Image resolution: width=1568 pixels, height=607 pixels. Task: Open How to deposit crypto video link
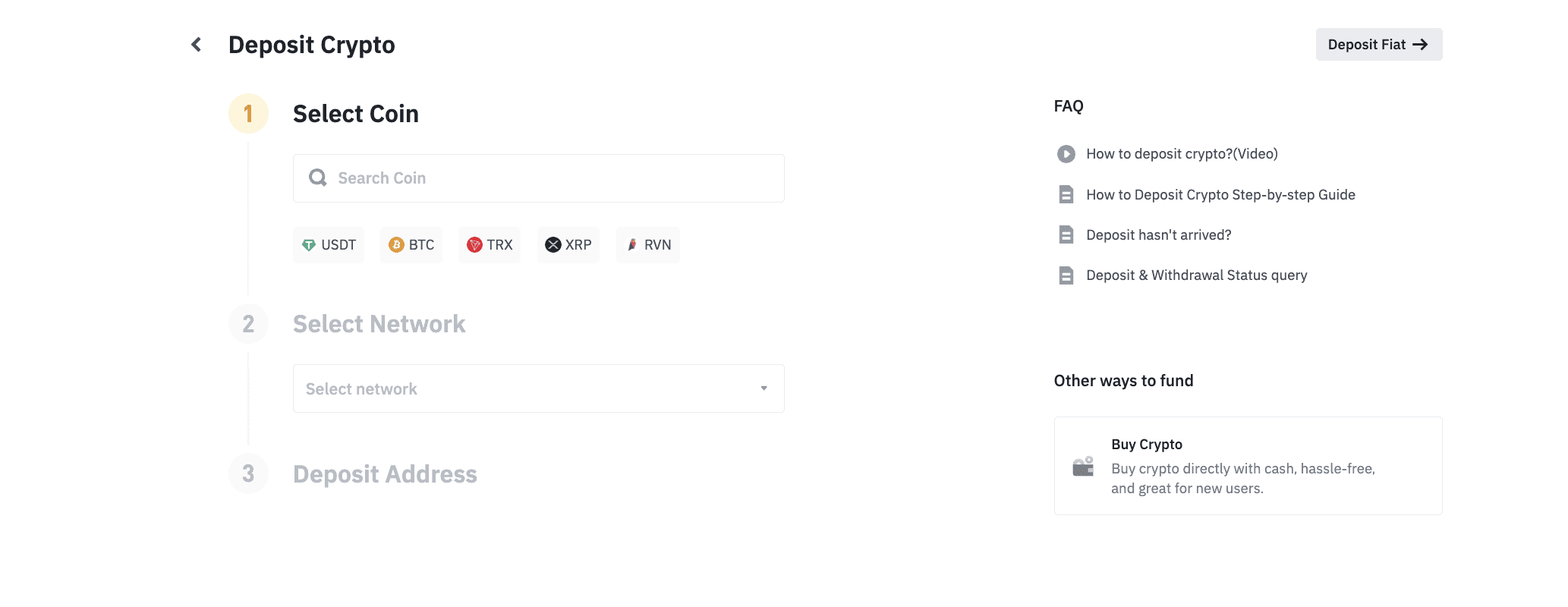tap(1182, 154)
